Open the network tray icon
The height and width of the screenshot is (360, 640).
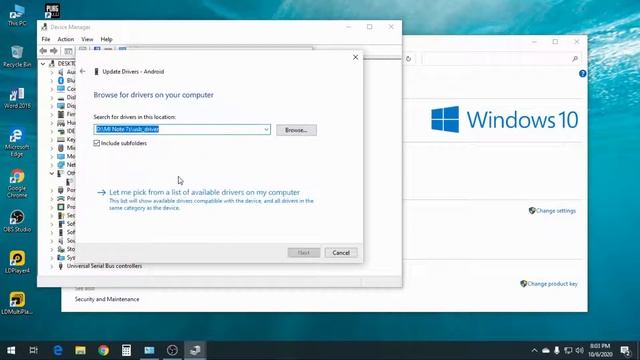click(x=568, y=351)
